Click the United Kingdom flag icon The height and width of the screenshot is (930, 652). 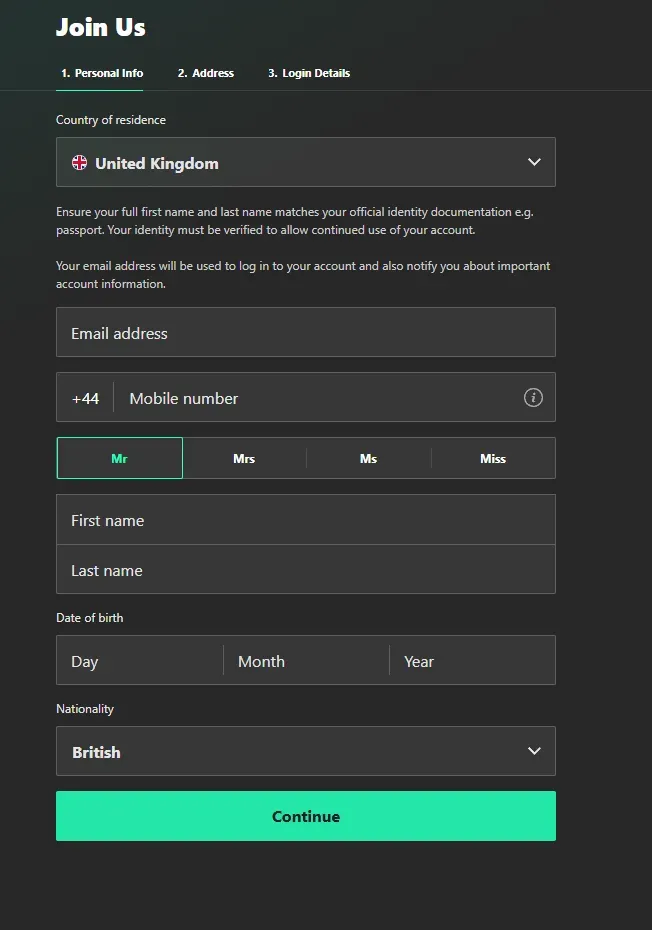[x=80, y=163]
